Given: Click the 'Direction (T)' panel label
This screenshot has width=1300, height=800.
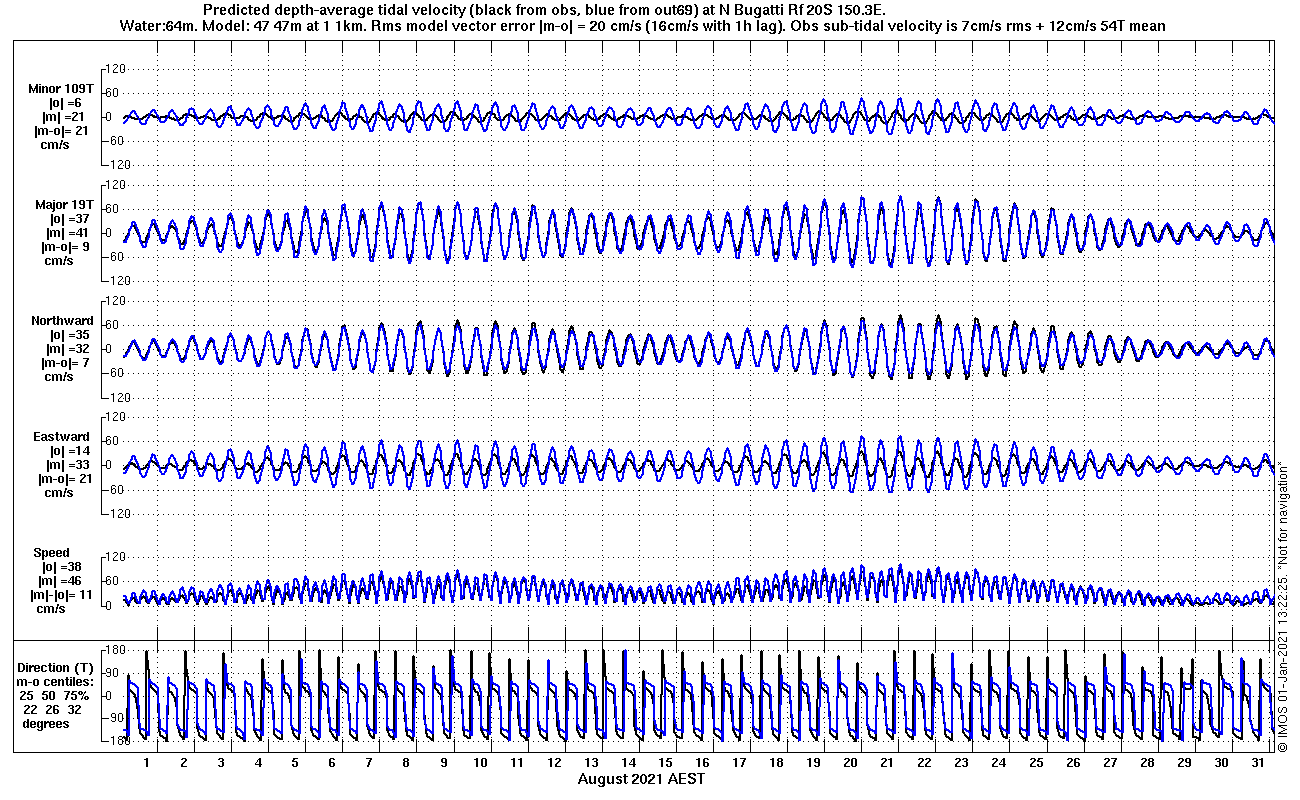Looking at the screenshot, I should click(58, 667).
